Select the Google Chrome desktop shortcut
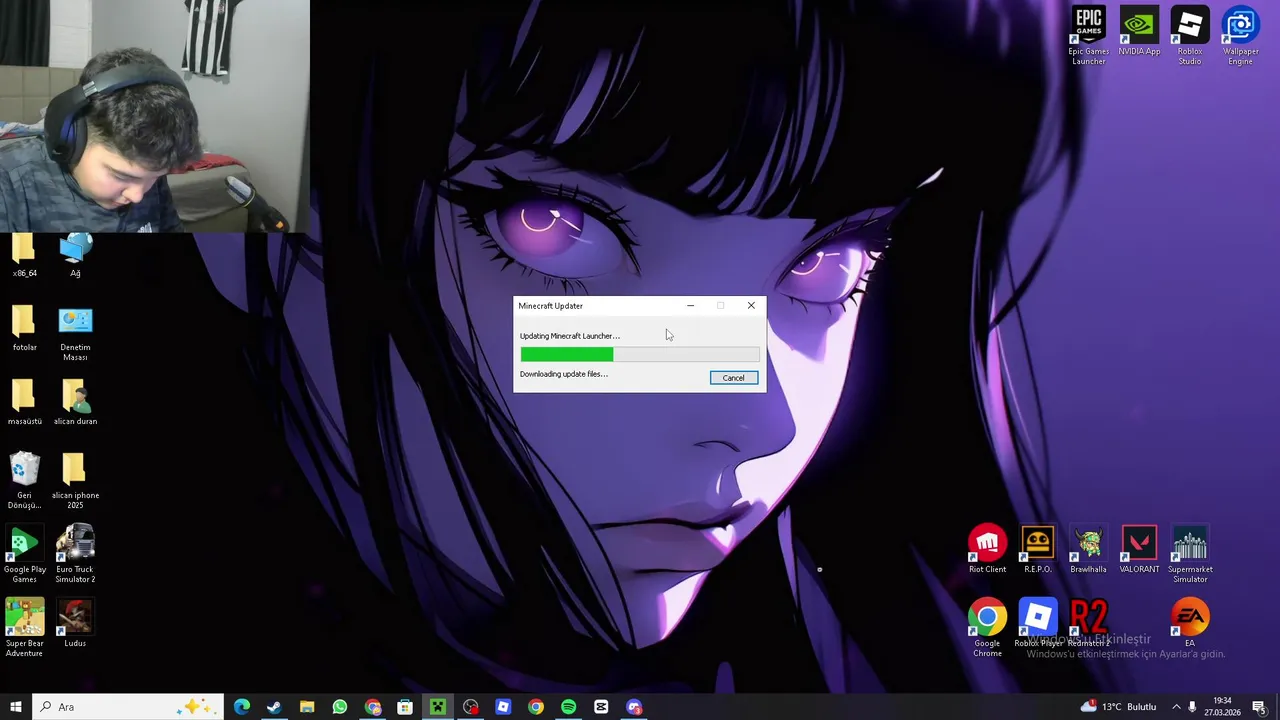This screenshot has width=1280, height=720. pos(987,628)
